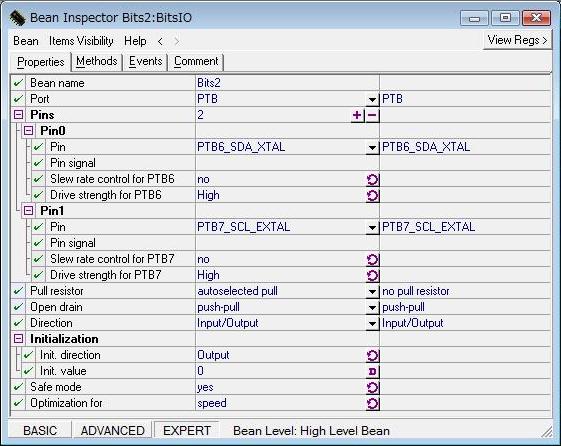The width and height of the screenshot is (561, 446).
Task: Cycle the Optimization for setting icon
Action: click(372, 403)
